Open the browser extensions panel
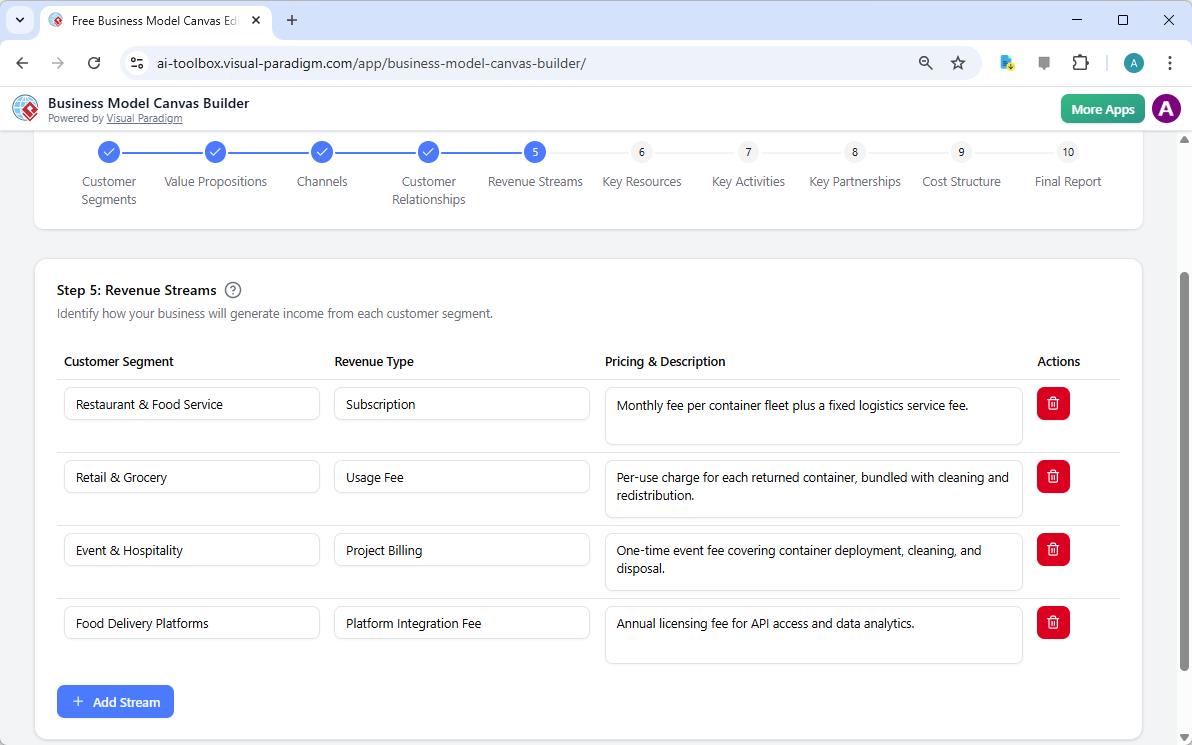1192x745 pixels. (x=1080, y=62)
